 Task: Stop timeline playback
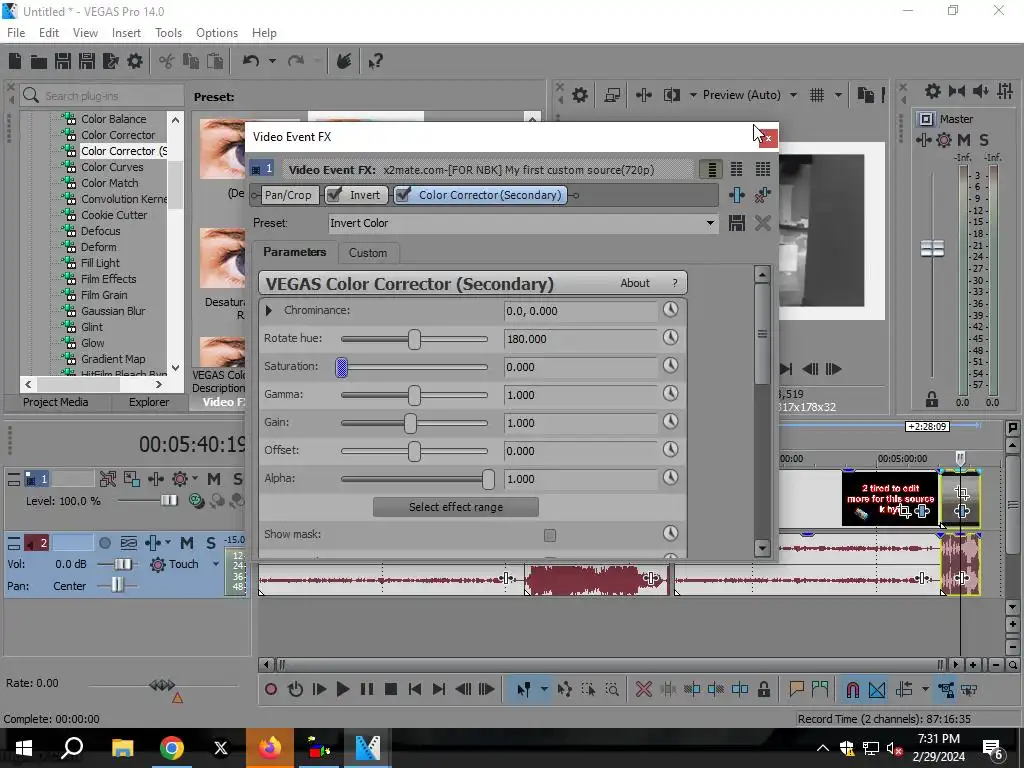tap(391, 689)
